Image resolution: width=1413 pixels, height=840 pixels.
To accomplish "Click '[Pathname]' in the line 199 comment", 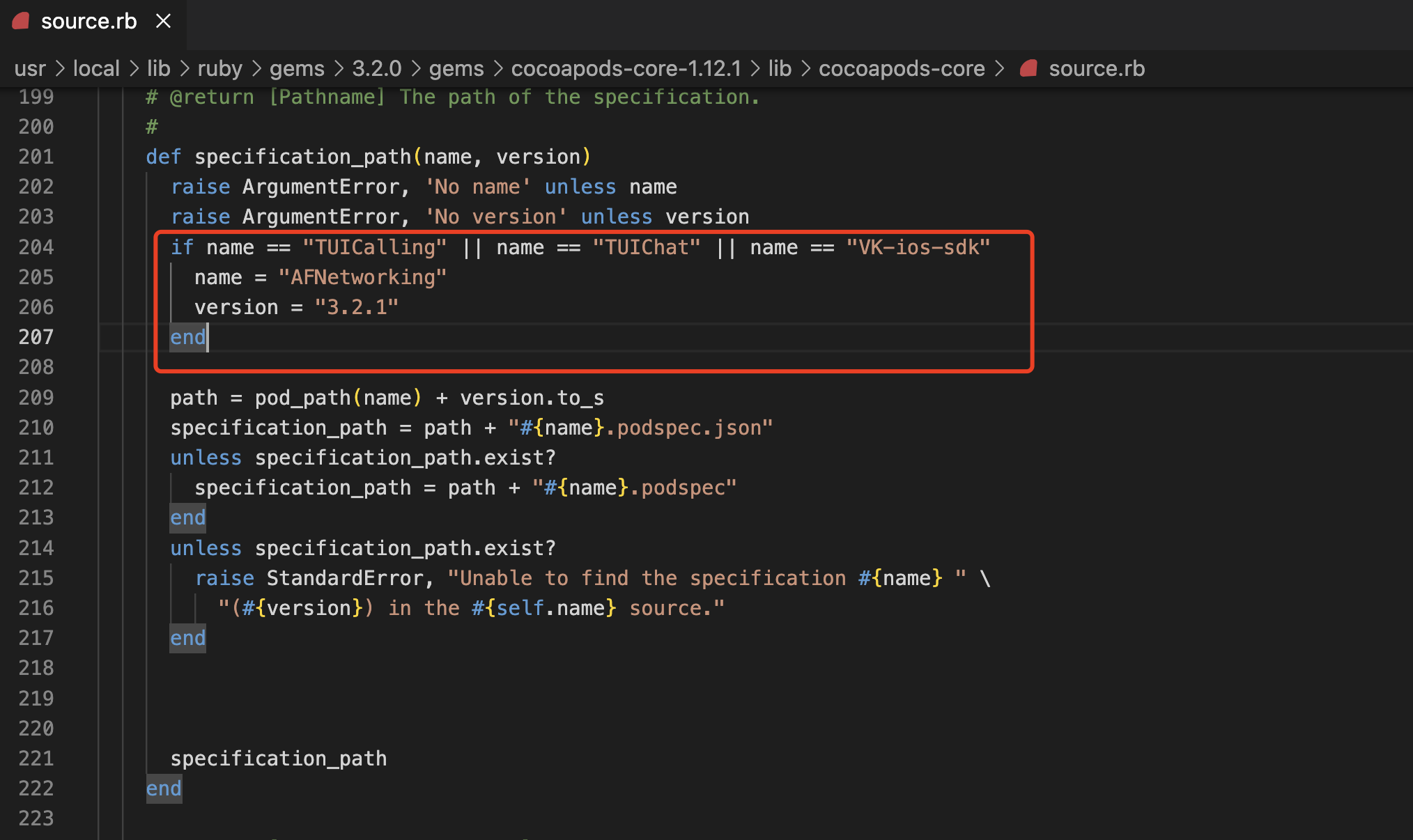I will pyautogui.click(x=327, y=97).
